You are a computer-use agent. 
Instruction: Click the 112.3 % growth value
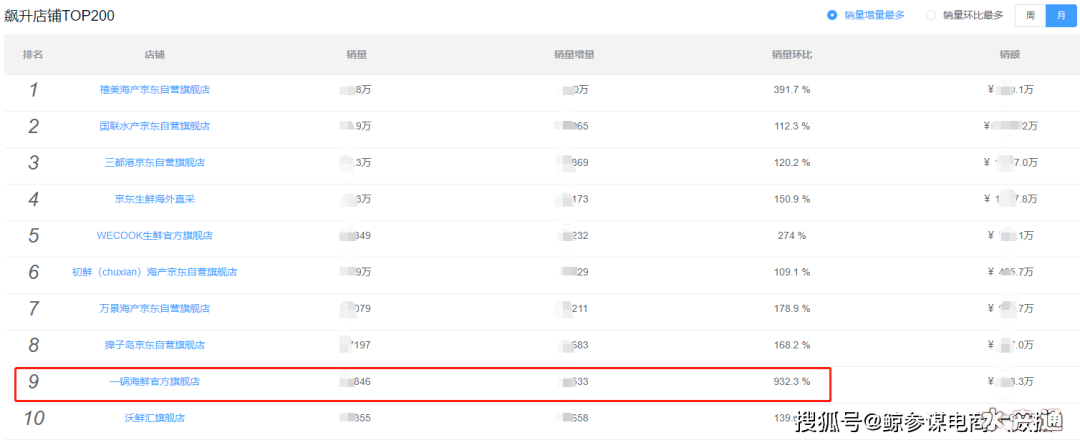pos(792,126)
